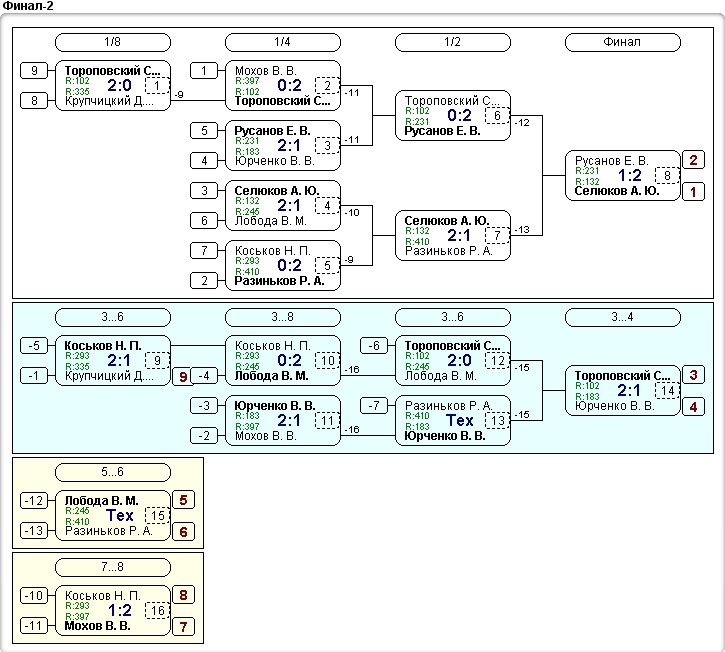Click Мохов В. В. in match 16

97,626
